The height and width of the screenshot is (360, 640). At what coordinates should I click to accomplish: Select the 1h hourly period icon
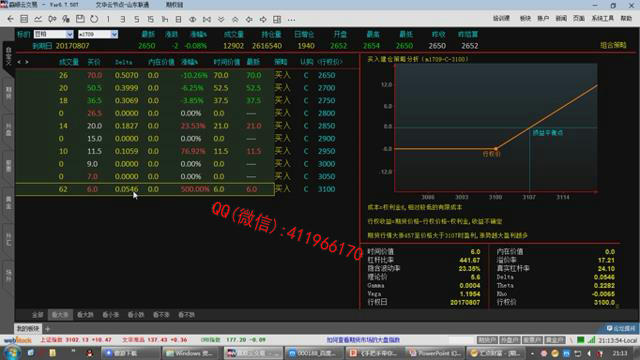[x=164, y=19]
